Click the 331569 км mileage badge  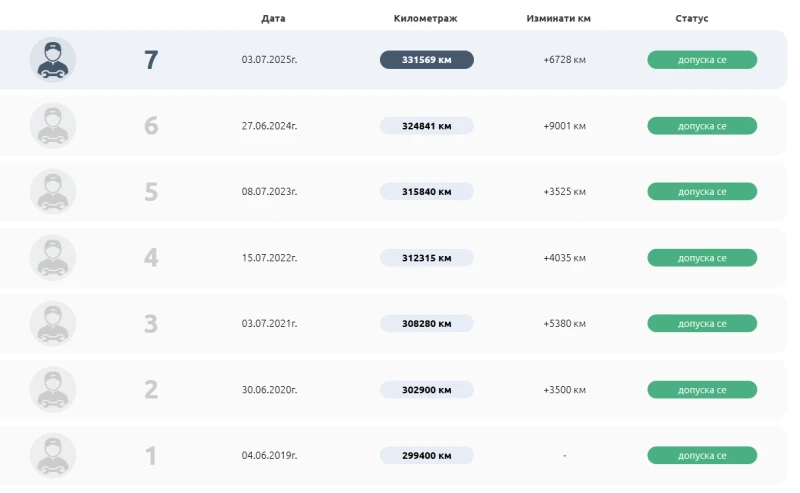click(x=427, y=60)
